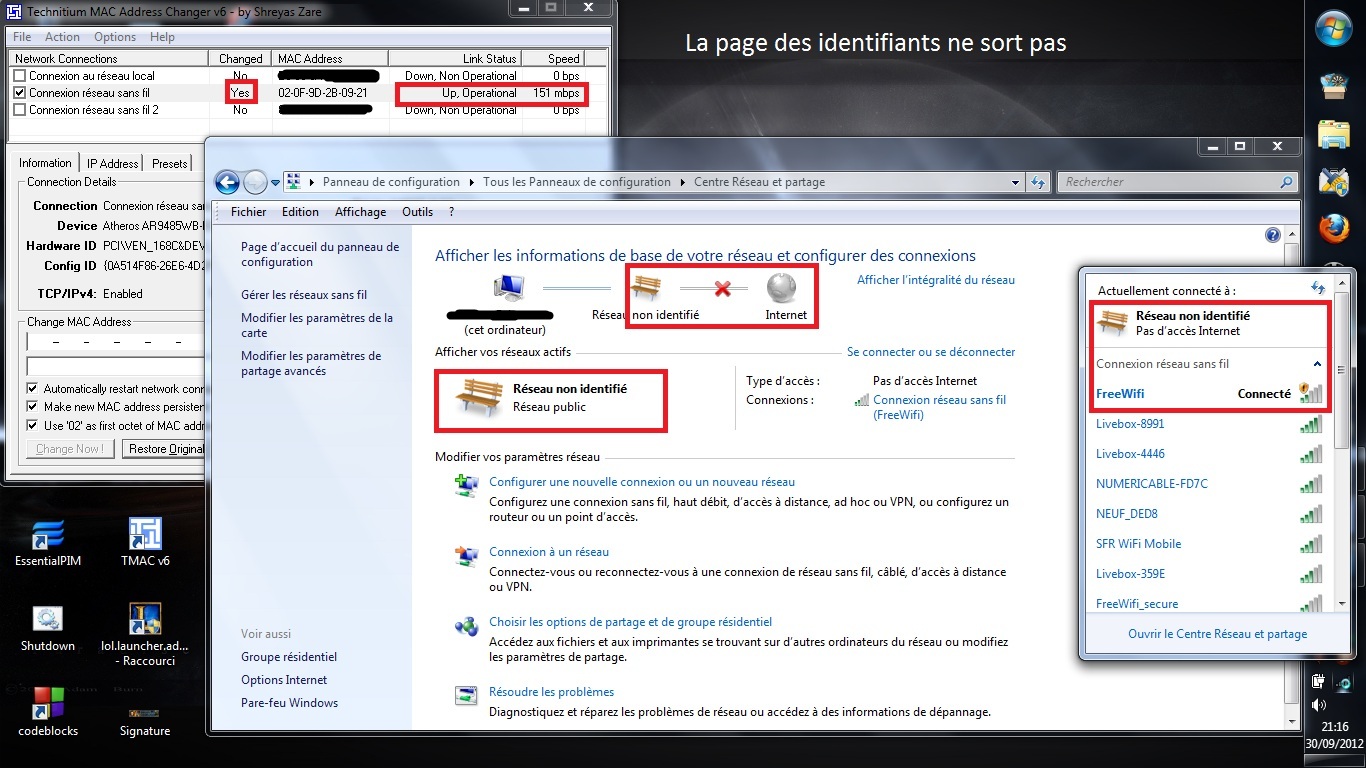The width and height of the screenshot is (1366, 768).
Task: Click inside the Rechercher search field
Action: pyautogui.click(x=1170, y=181)
